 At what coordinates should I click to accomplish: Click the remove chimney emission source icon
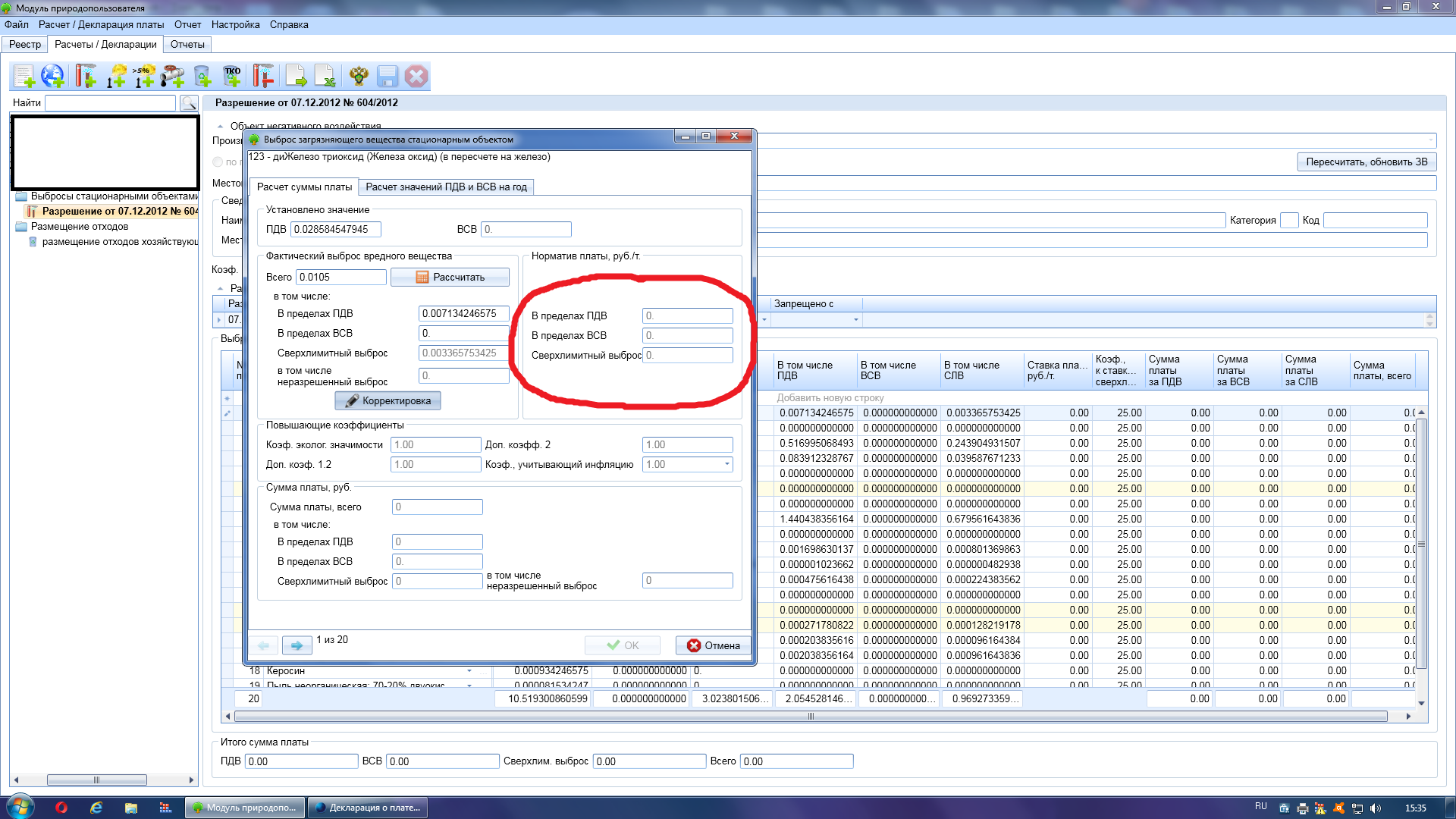tap(263, 76)
